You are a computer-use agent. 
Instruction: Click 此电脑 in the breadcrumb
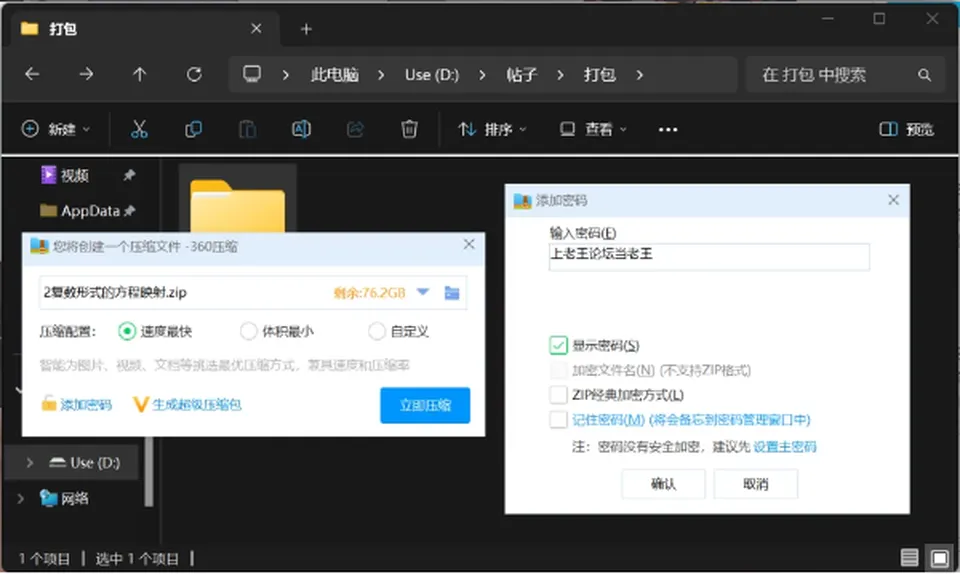334,75
